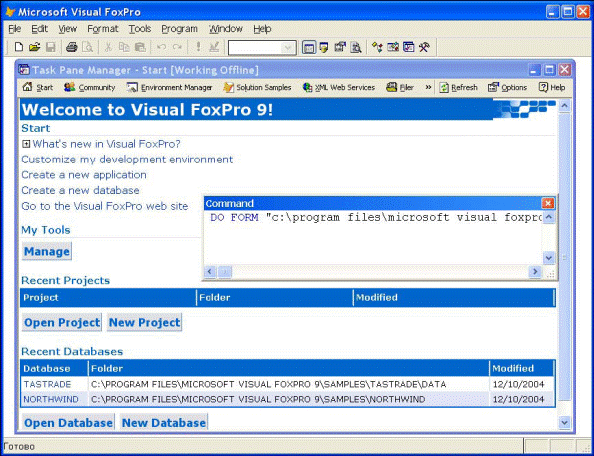Image resolution: width=594 pixels, height=456 pixels.
Task: Click Help in Task Pane Manager toolbar
Action: click(552, 87)
